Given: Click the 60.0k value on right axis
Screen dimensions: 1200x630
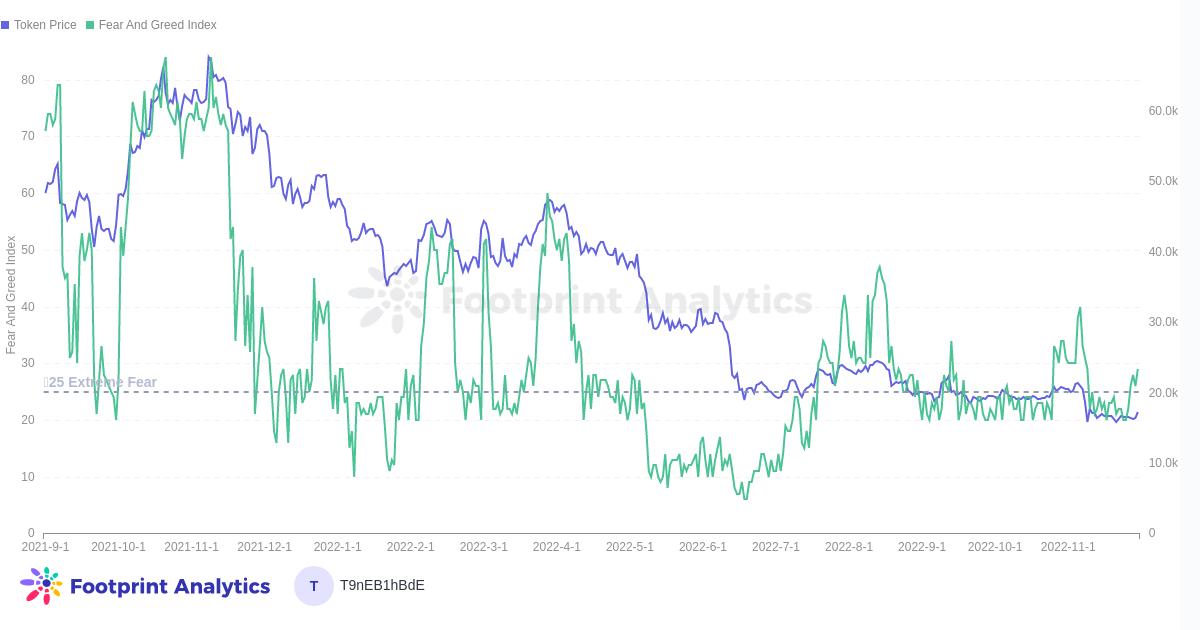Looking at the screenshot, I should click(1163, 111).
